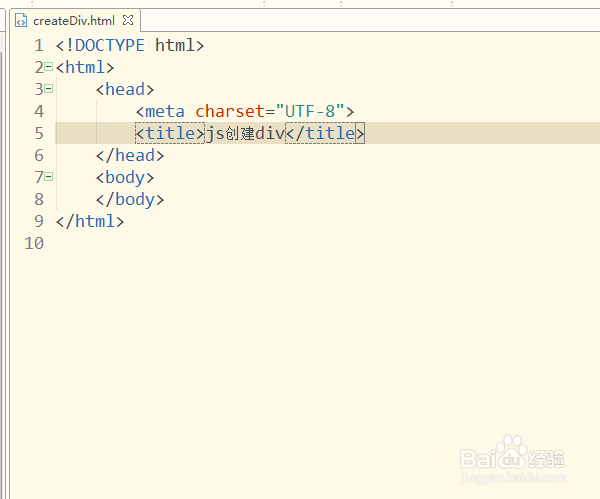Collapse the head element fold on line 3
This screenshot has width=600, height=499.
[x=49, y=89]
